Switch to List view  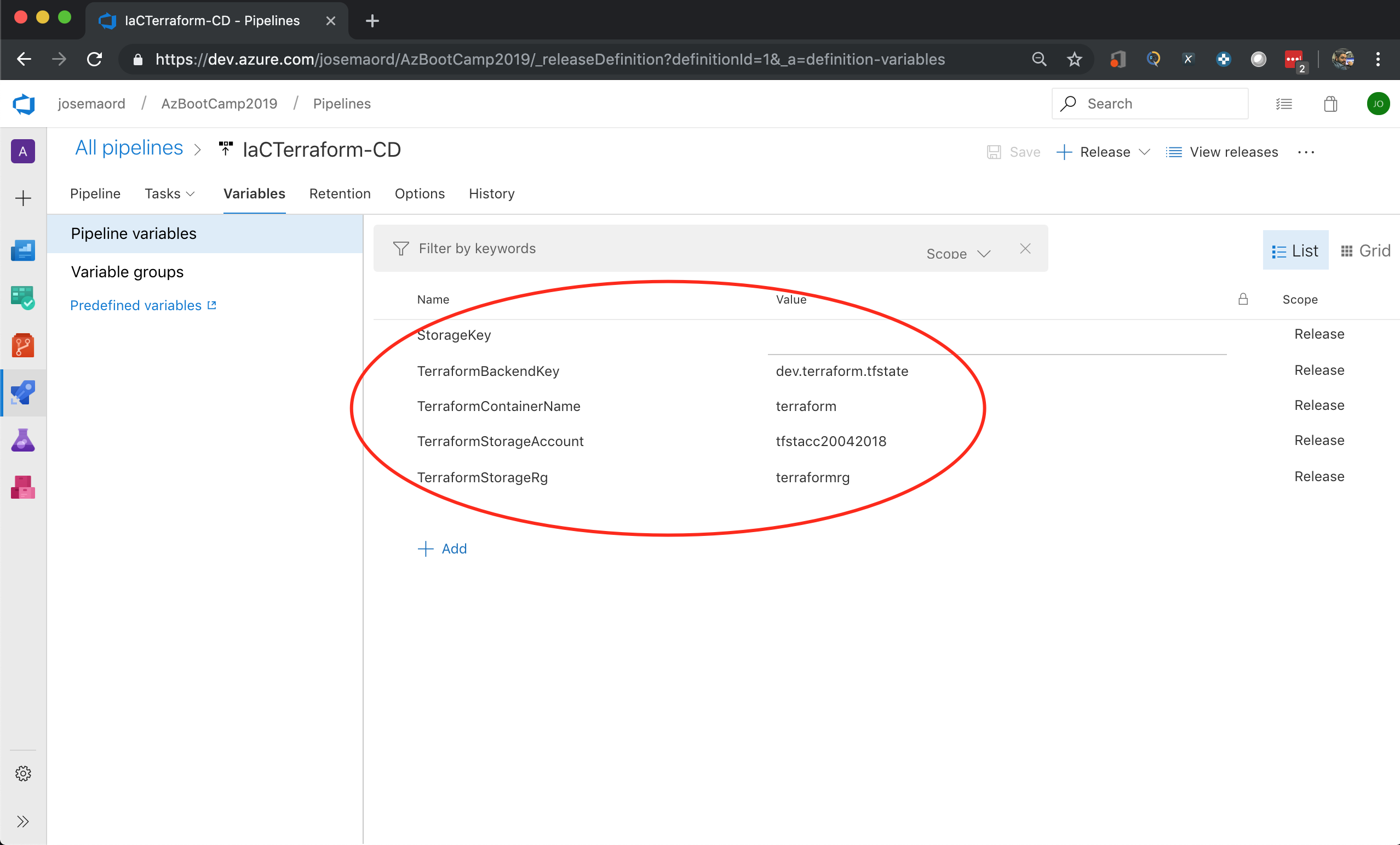(x=1295, y=251)
